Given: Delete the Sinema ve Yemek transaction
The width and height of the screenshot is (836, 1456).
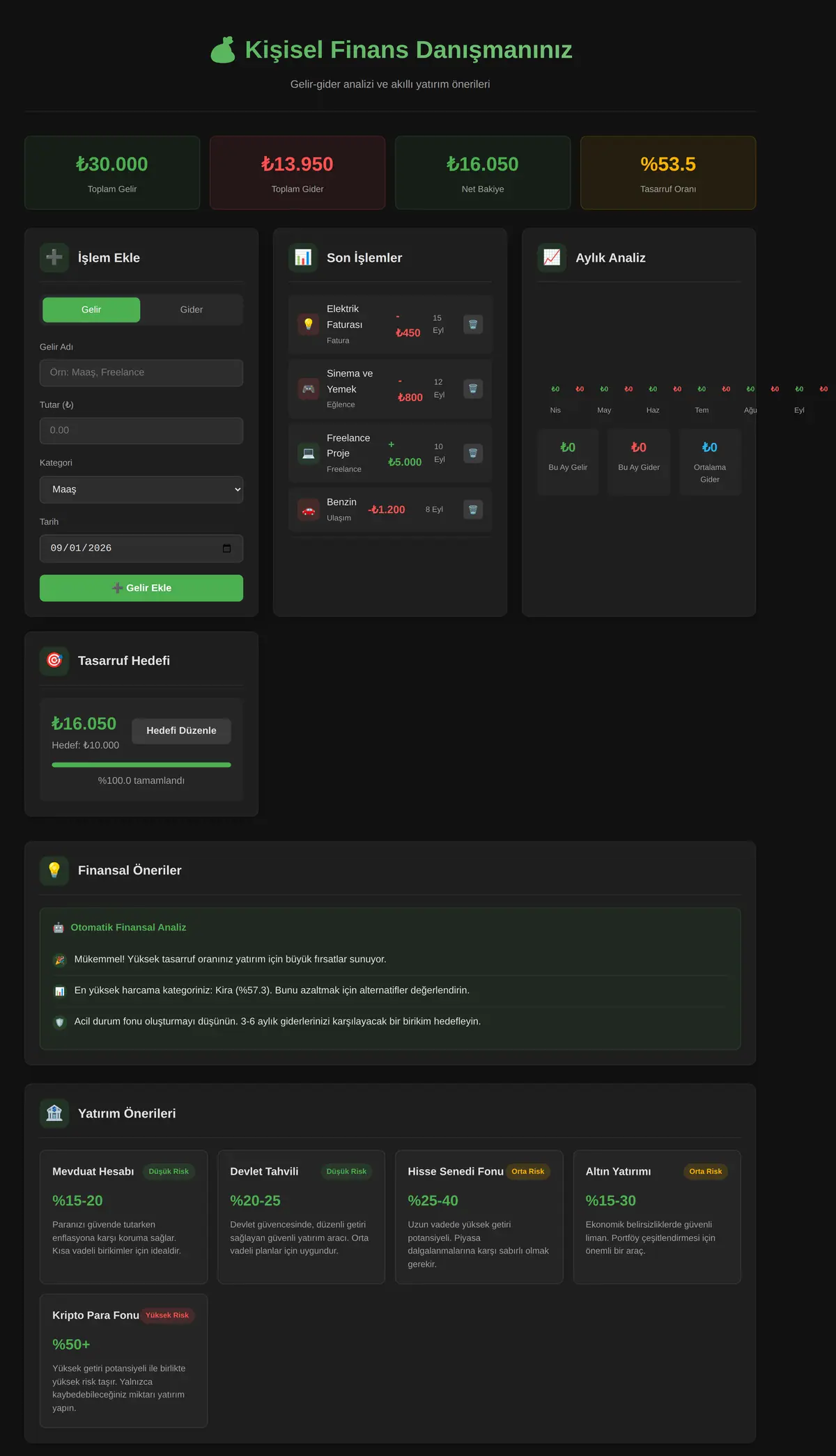Looking at the screenshot, I should point(473,389).
